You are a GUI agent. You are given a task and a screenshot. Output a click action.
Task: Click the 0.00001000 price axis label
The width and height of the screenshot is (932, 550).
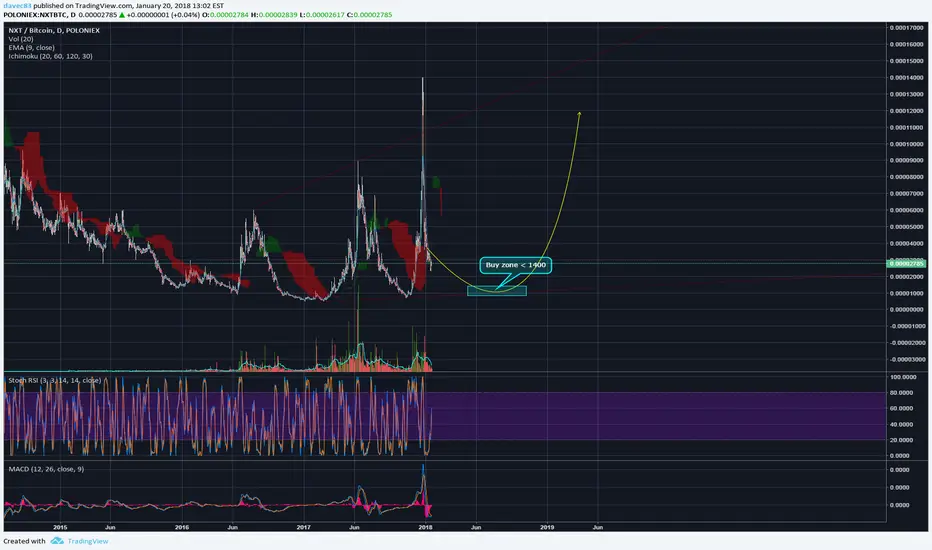[907, 293]
